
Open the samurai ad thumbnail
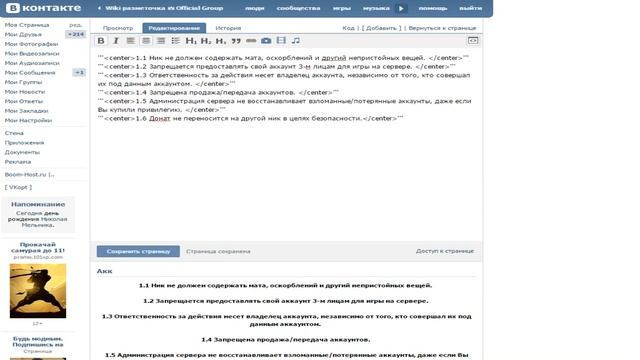point(38,291)
